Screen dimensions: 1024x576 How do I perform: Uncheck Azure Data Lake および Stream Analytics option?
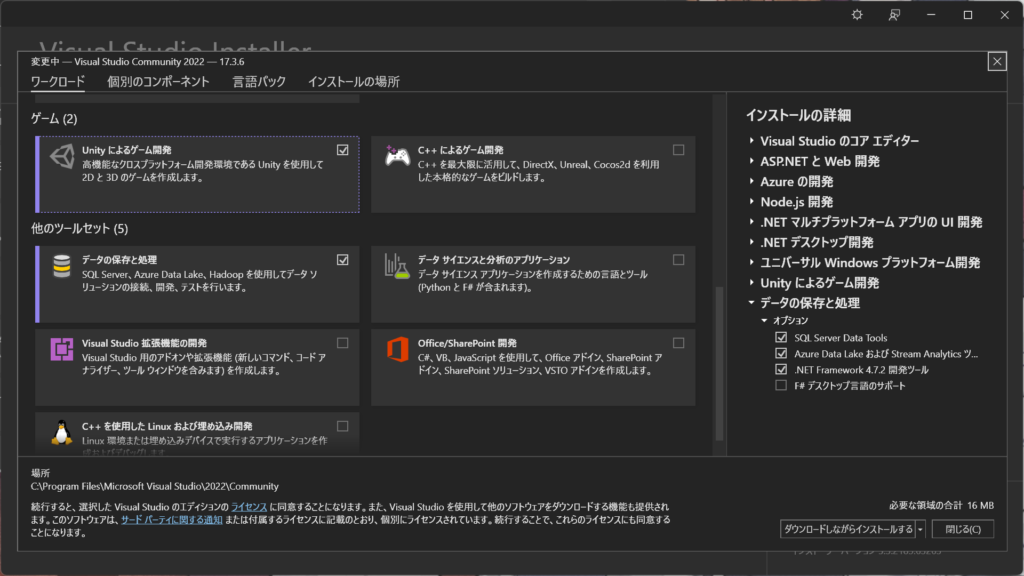coord(781,353)
